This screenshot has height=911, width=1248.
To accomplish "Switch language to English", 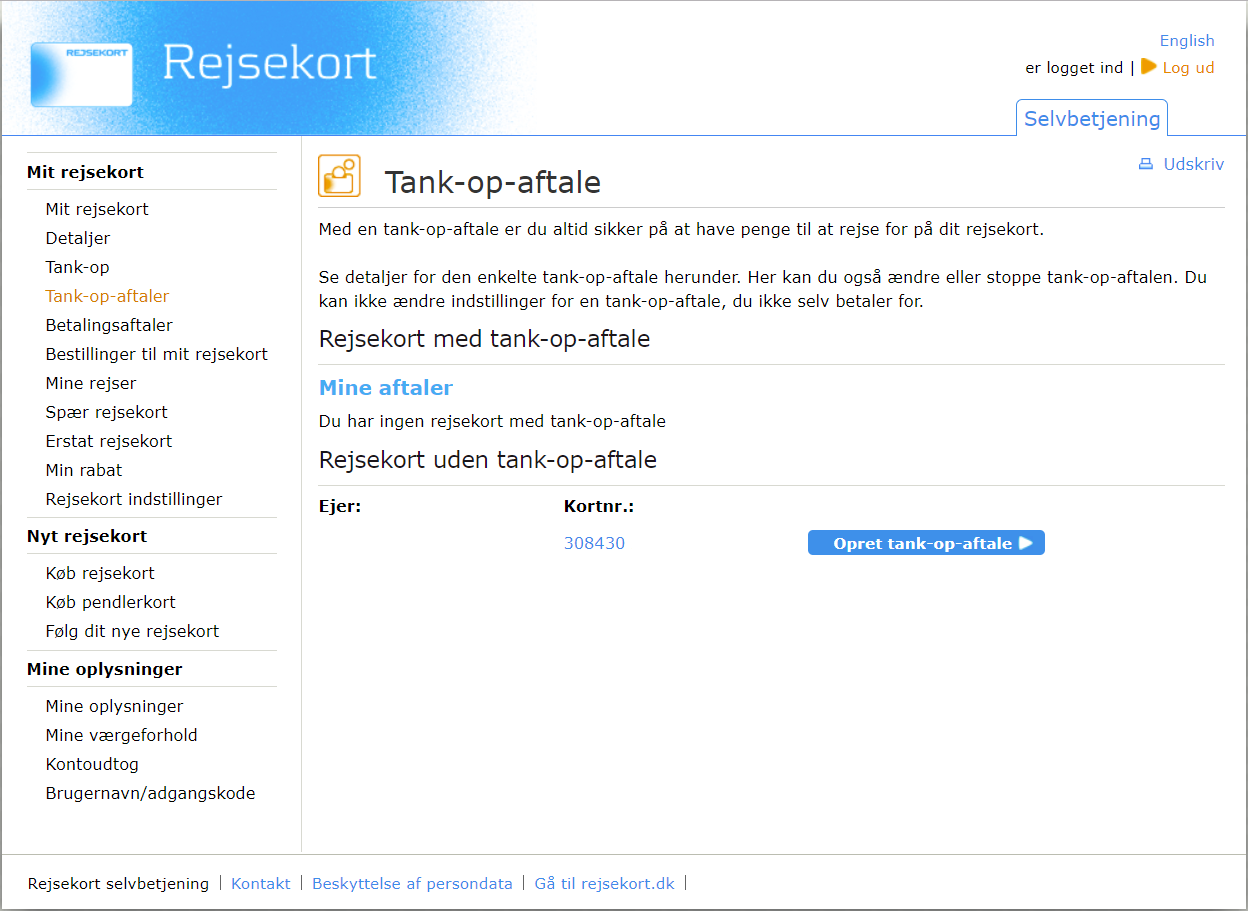I will (1186, 41).
